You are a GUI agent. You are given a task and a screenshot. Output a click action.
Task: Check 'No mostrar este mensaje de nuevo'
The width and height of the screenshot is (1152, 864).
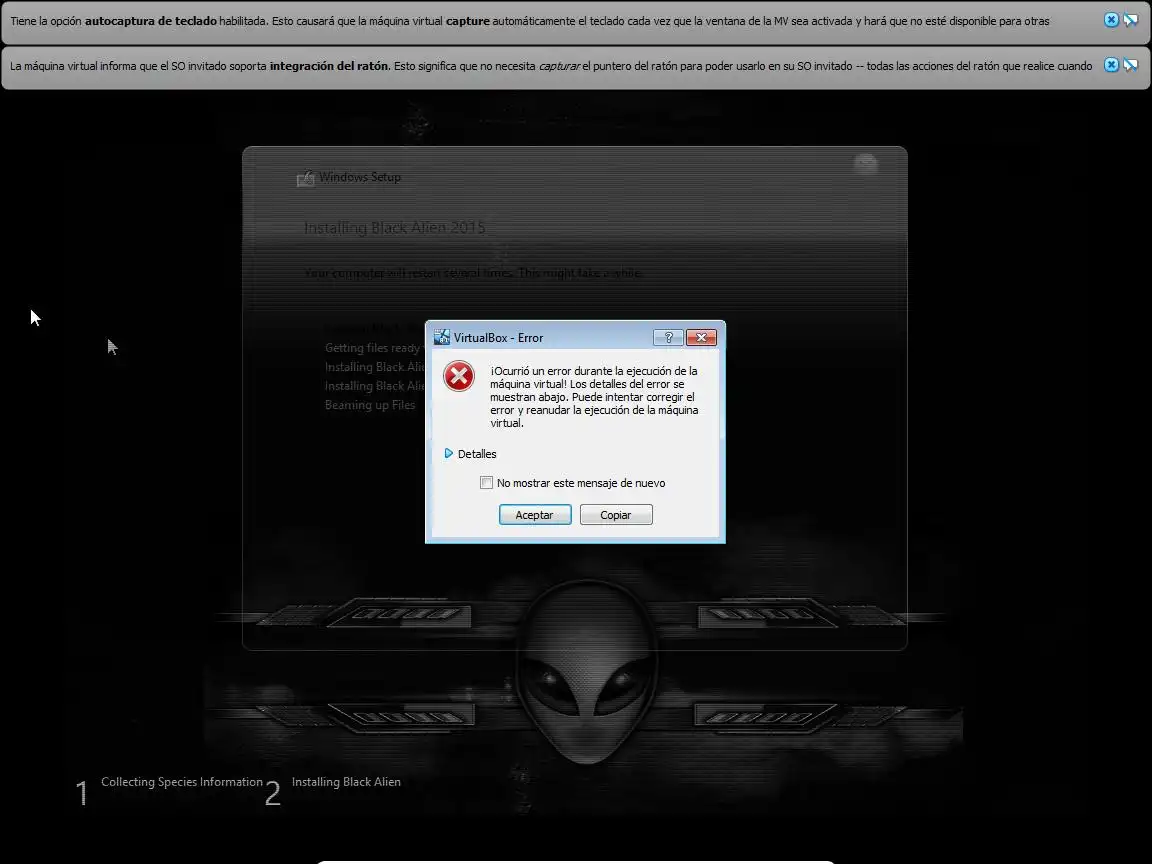[x=486, y=483]
